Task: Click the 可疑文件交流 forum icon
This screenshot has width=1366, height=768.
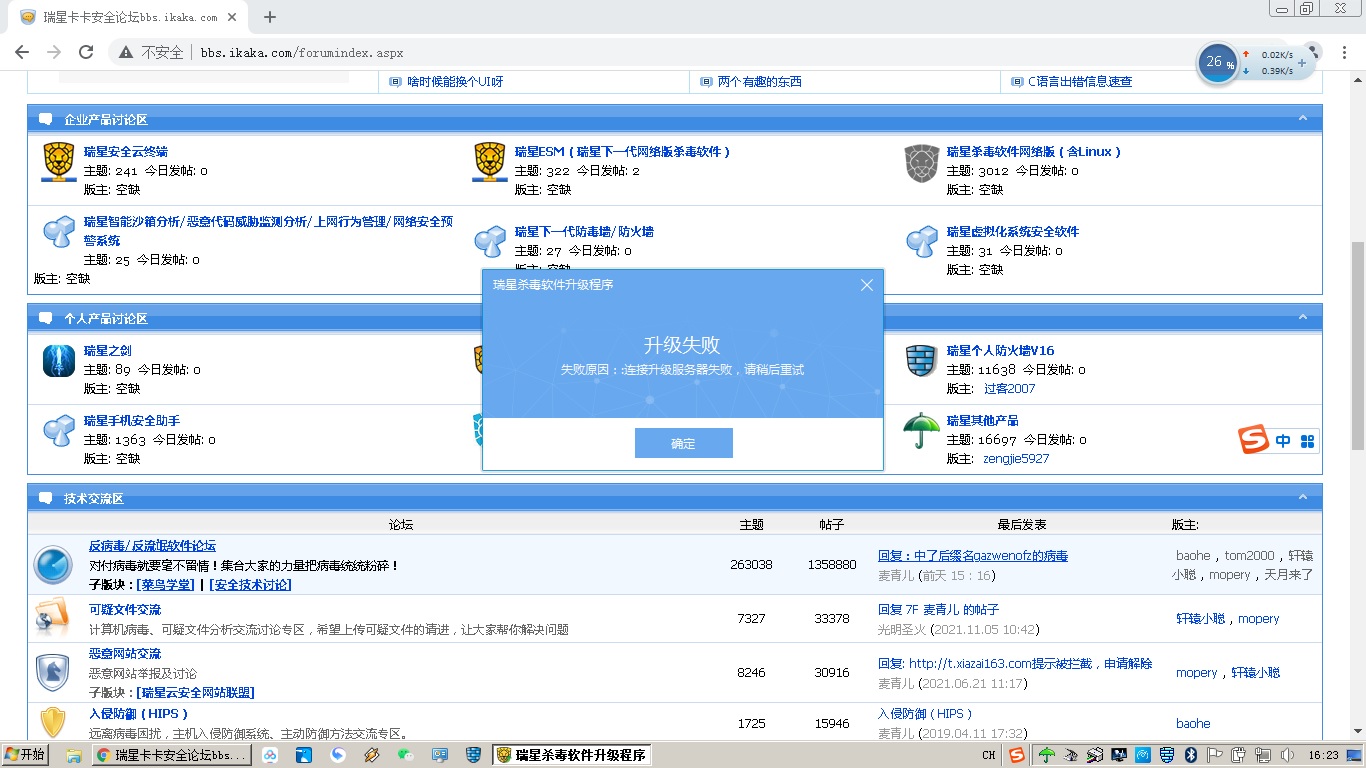Action: [x=53, y=618]
